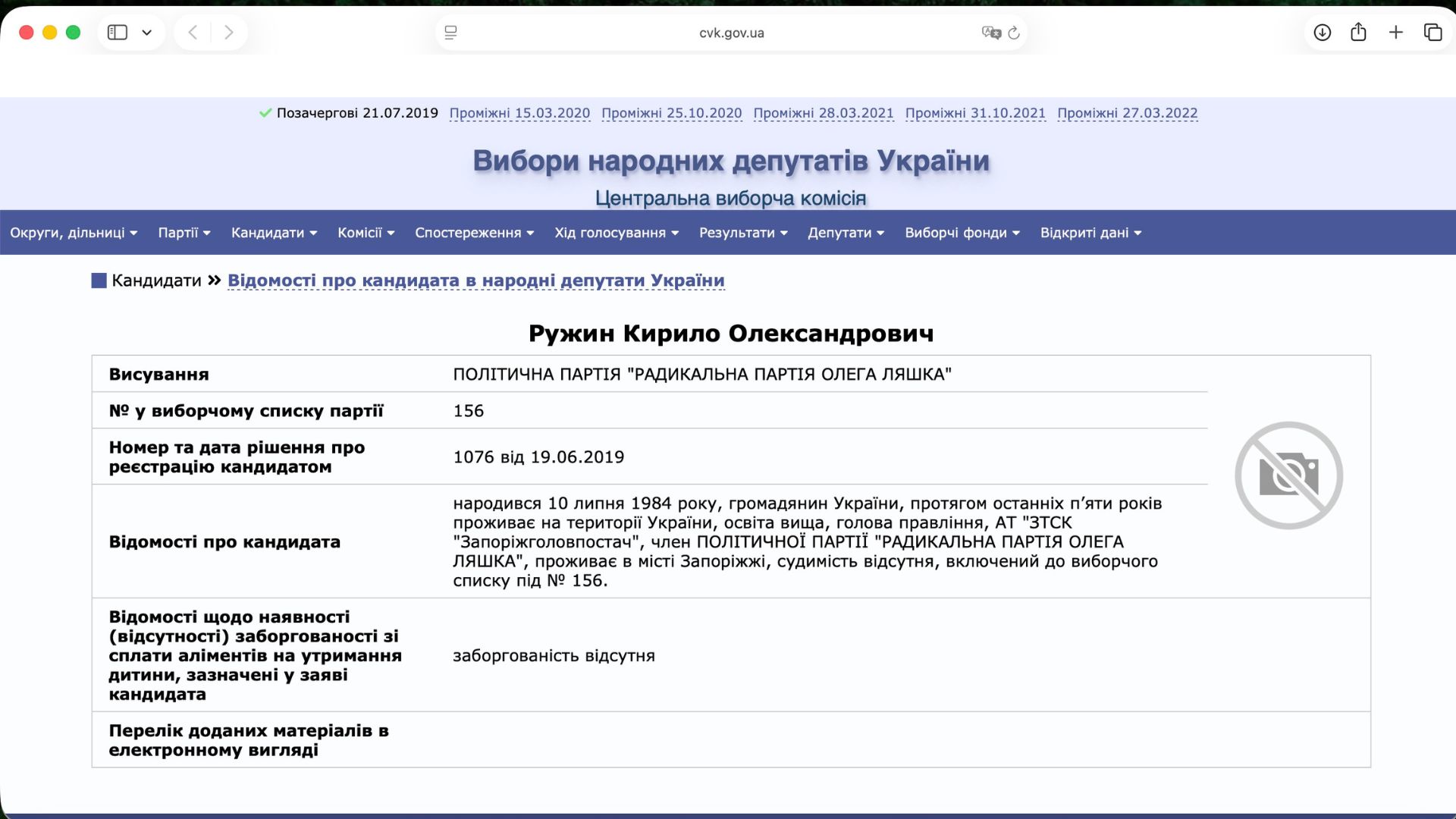Screen dimensions: 1456x819
Task: Click the back navigation arrow
Action: 192,33
